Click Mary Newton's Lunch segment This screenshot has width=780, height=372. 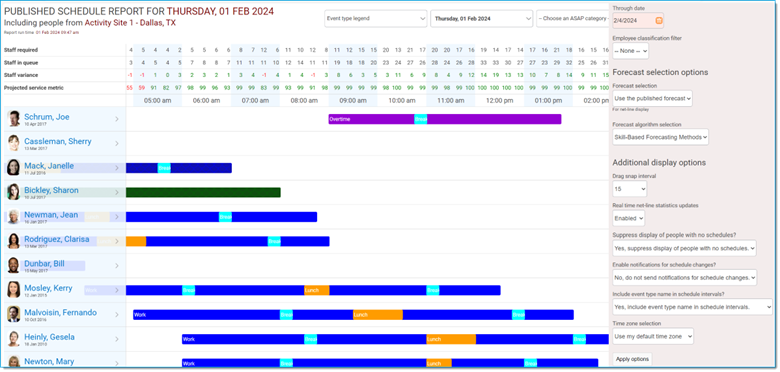click(439, 364)
